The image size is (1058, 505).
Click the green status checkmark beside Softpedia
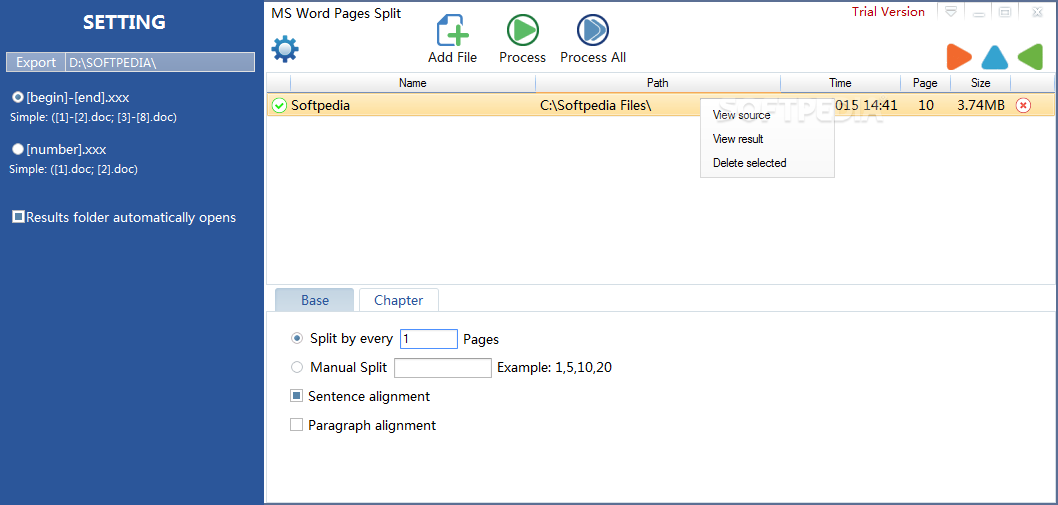coord(279,105)
